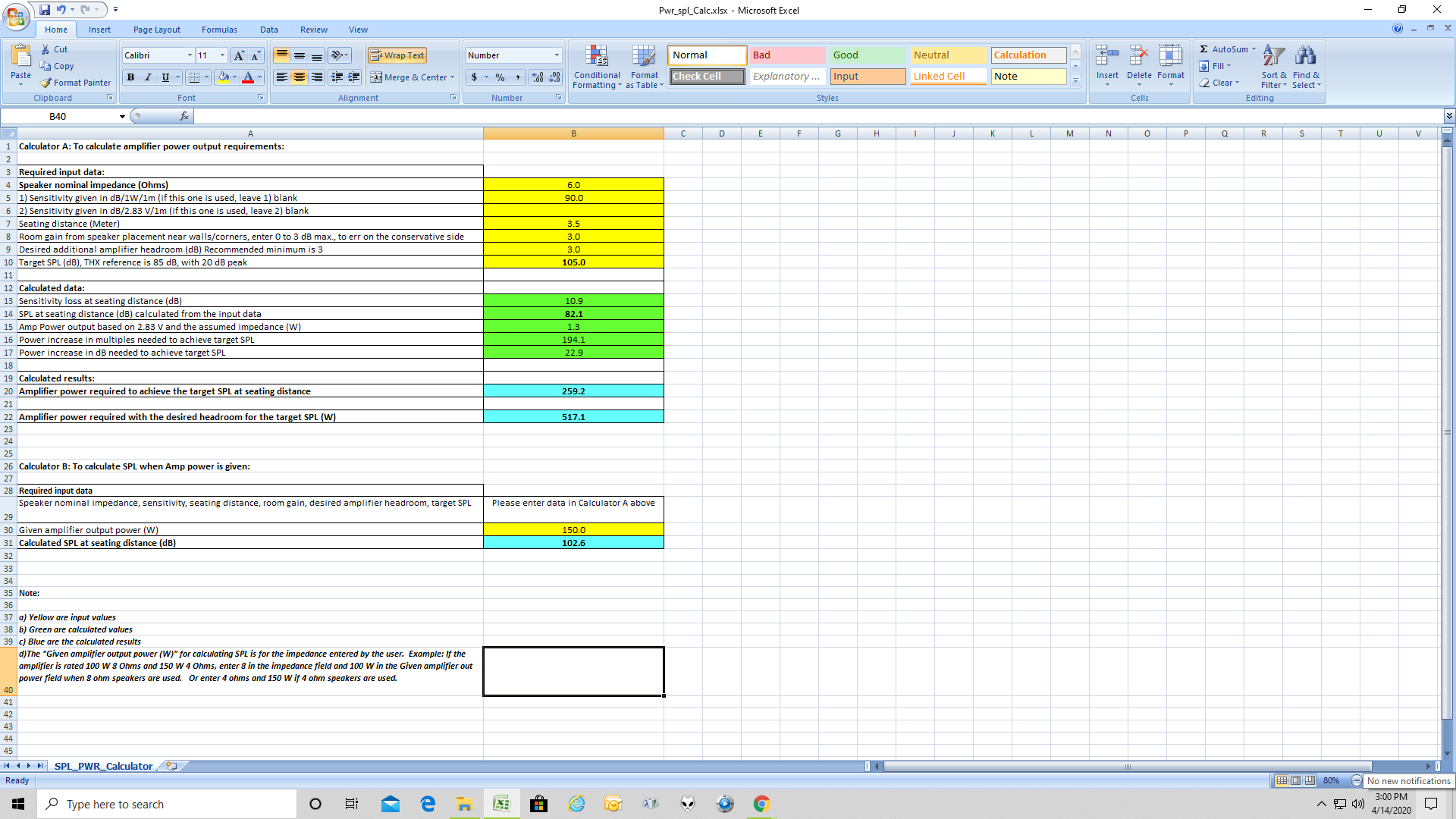Apply the Neutral cell style
The width and height of the screenshot is (1456, 819).
pos(949,55)
